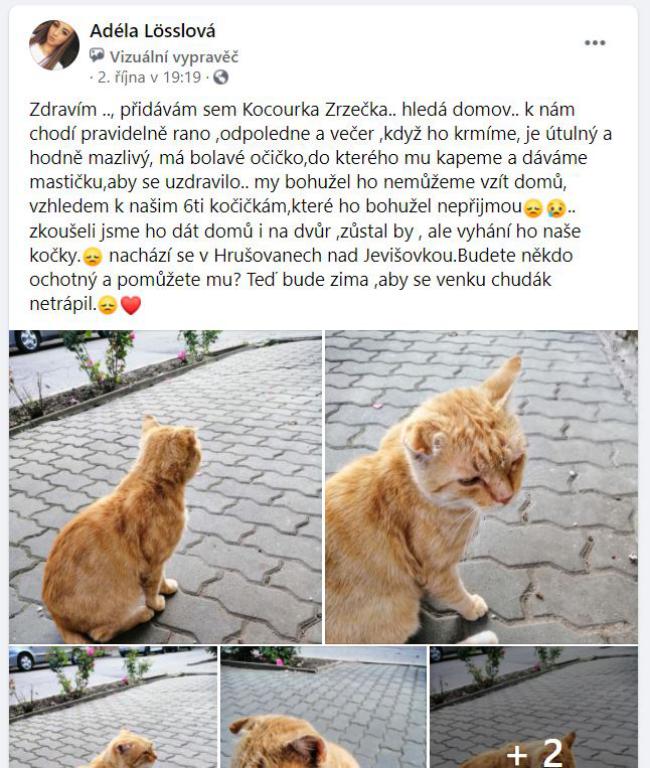Click Adéla Lösslová's profile picture
This screenshot has height=768, width=650.
pos(54,45)
